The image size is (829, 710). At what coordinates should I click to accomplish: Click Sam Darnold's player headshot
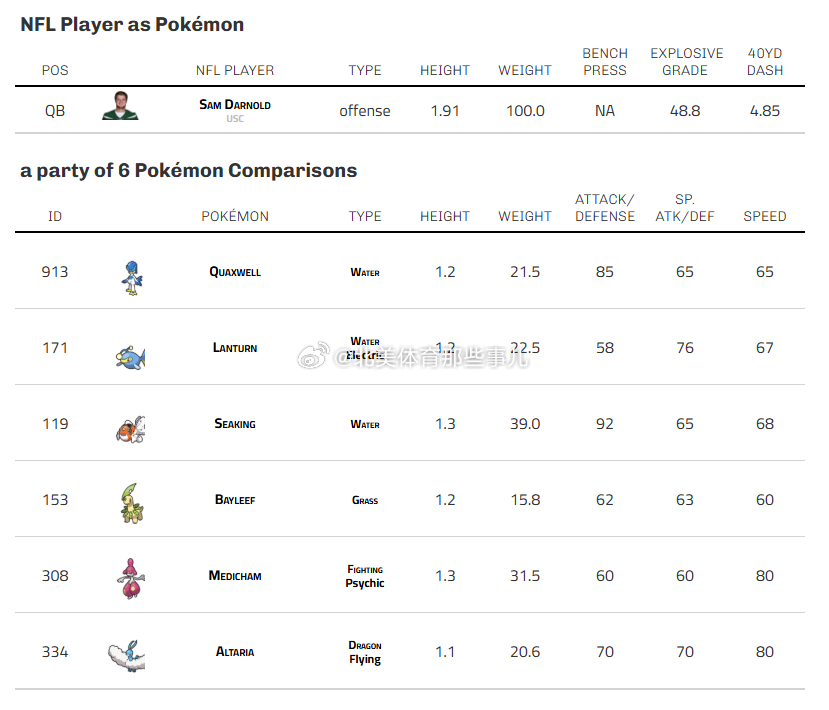coord(121,106)
